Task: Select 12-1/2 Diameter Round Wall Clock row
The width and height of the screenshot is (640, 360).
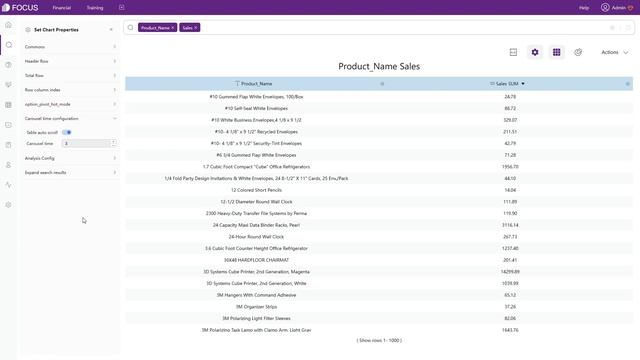Action: click(x=379, y=202)
